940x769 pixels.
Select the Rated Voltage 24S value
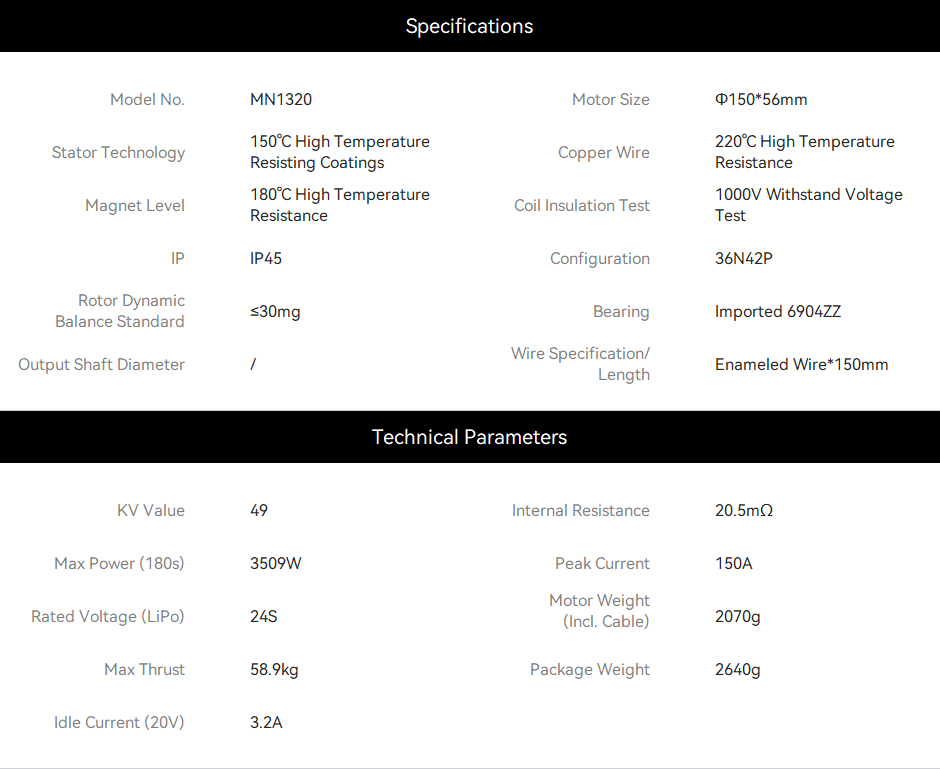(264, 616)
